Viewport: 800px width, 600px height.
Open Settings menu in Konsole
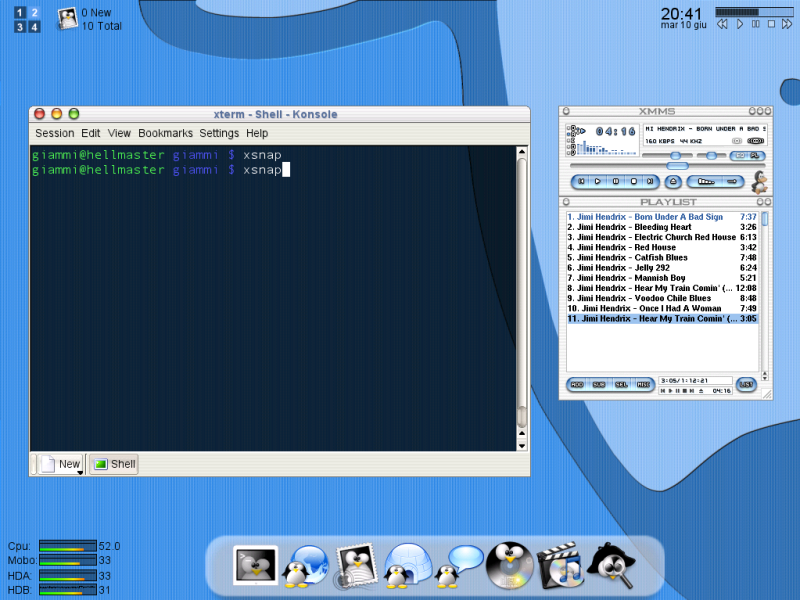click(219, 133)
